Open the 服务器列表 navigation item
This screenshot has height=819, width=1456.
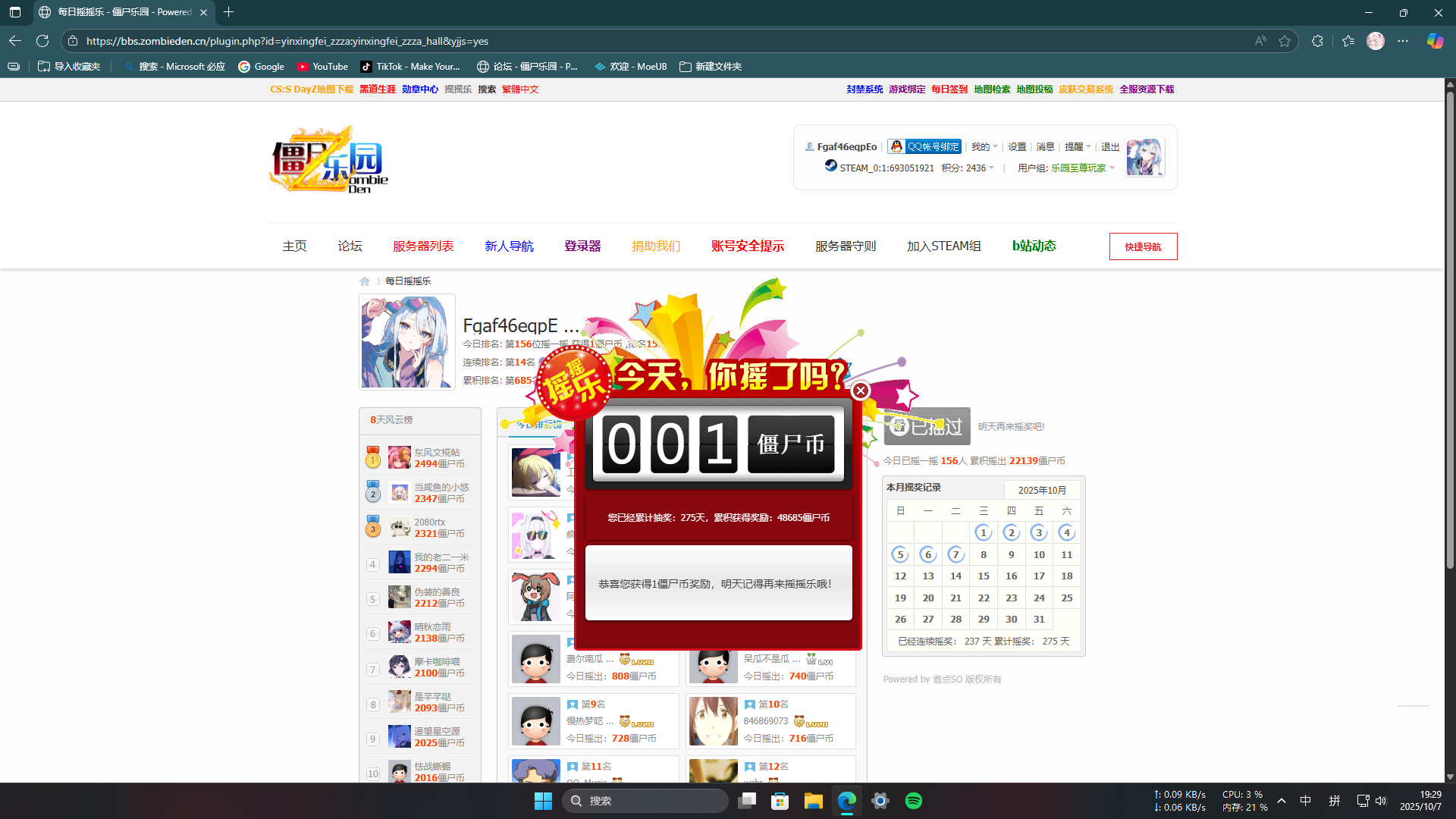(x=423, y=246)
